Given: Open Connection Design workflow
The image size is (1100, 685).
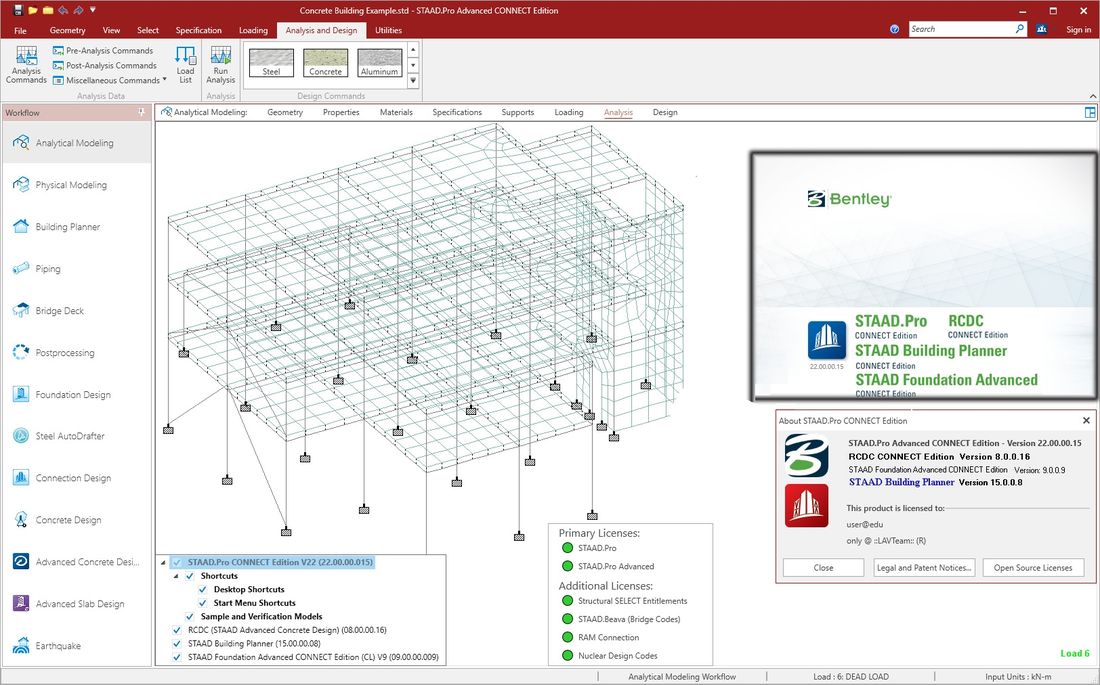Looking at the screenshot, I should 76,478.
